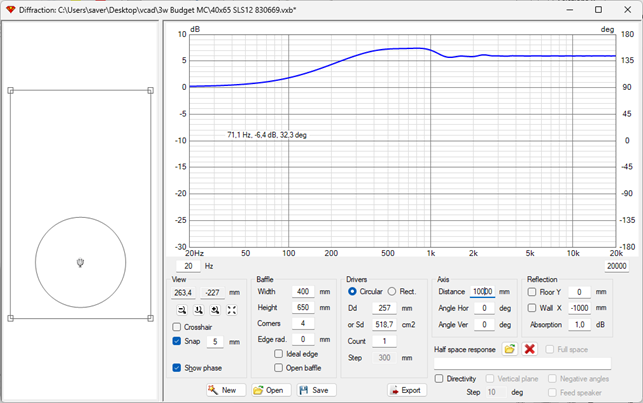
Task: Click the zoom 1:1 magnifier icon
Action: click(198, 310)
